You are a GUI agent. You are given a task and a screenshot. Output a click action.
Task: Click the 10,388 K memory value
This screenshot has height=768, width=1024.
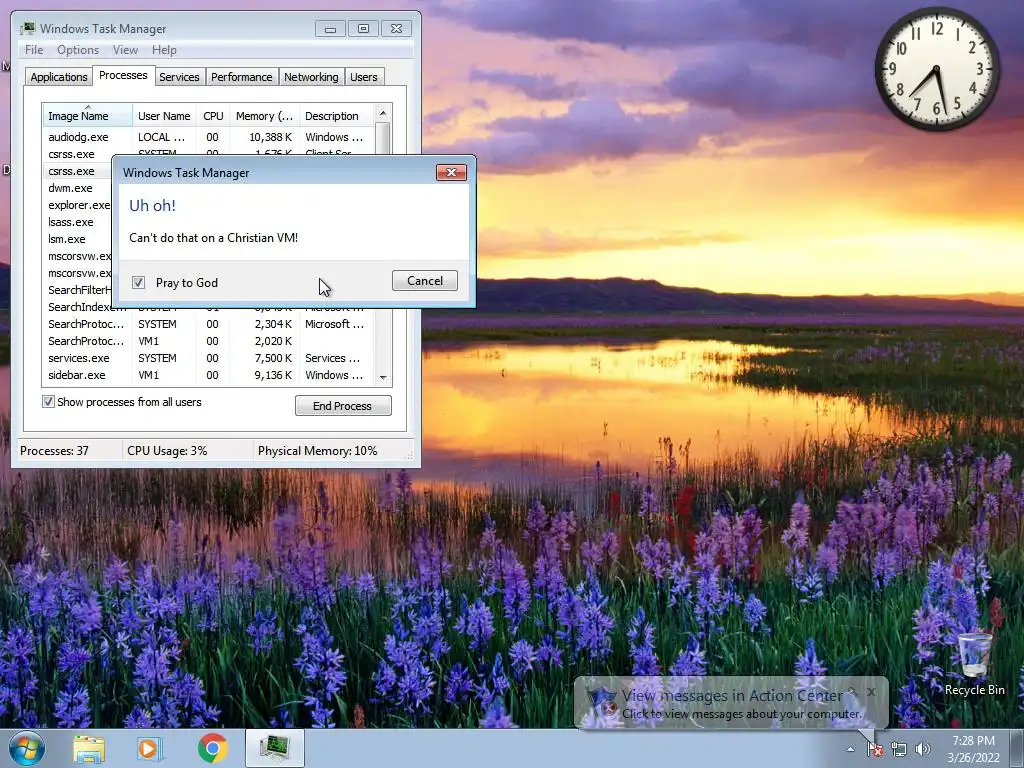click(x=270, y=137)
